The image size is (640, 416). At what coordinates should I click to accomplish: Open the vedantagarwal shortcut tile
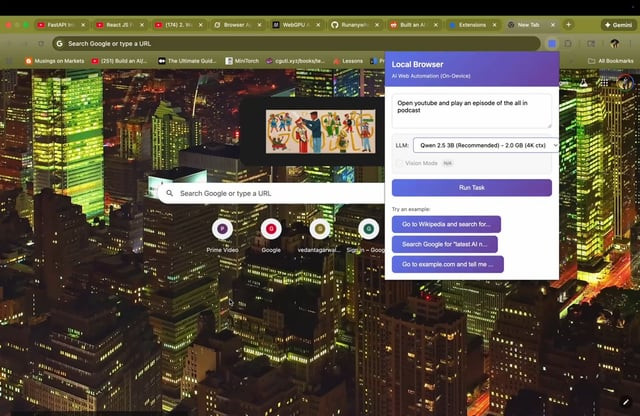[320, 237]
